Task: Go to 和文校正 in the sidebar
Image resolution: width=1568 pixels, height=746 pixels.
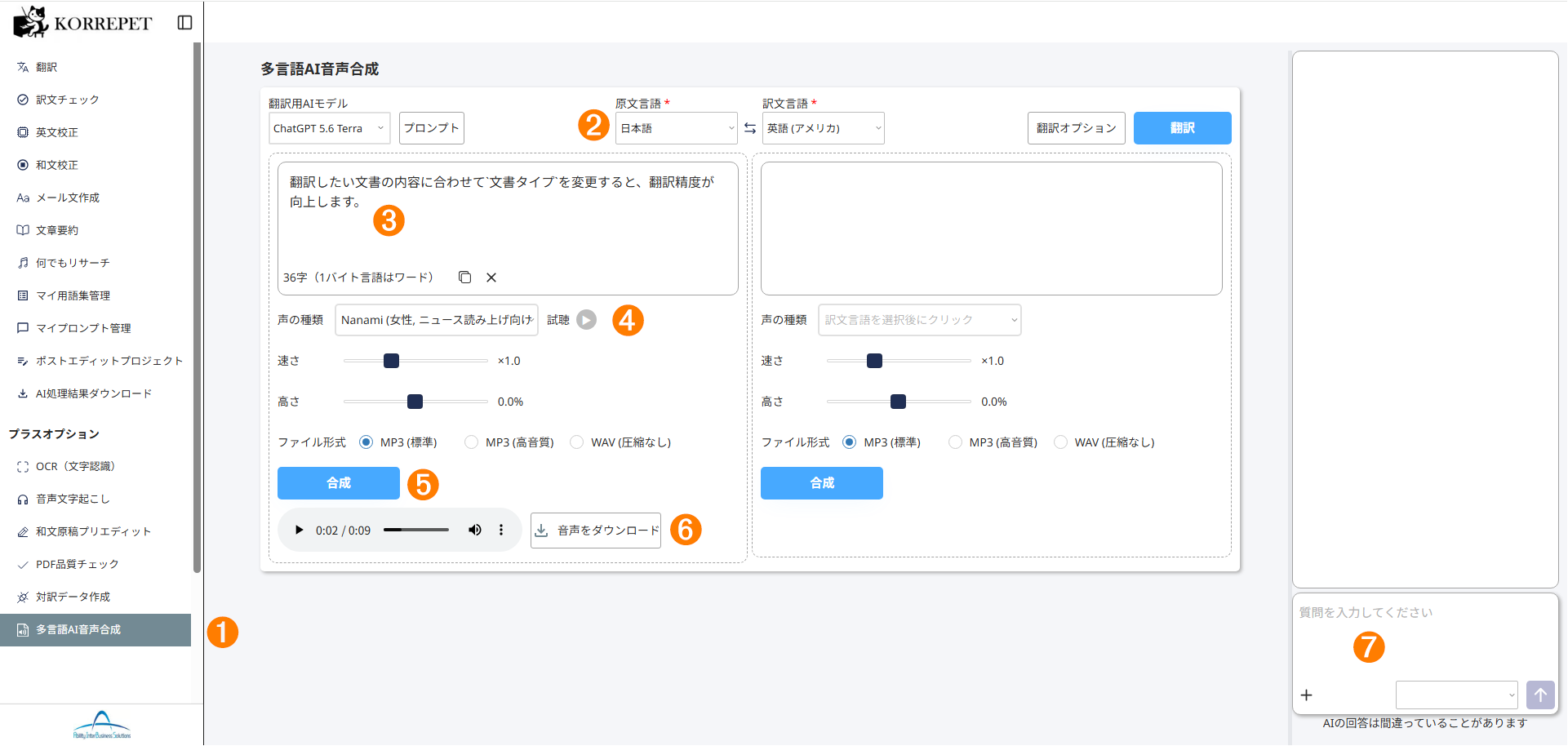Action: (x=96, y=165)
